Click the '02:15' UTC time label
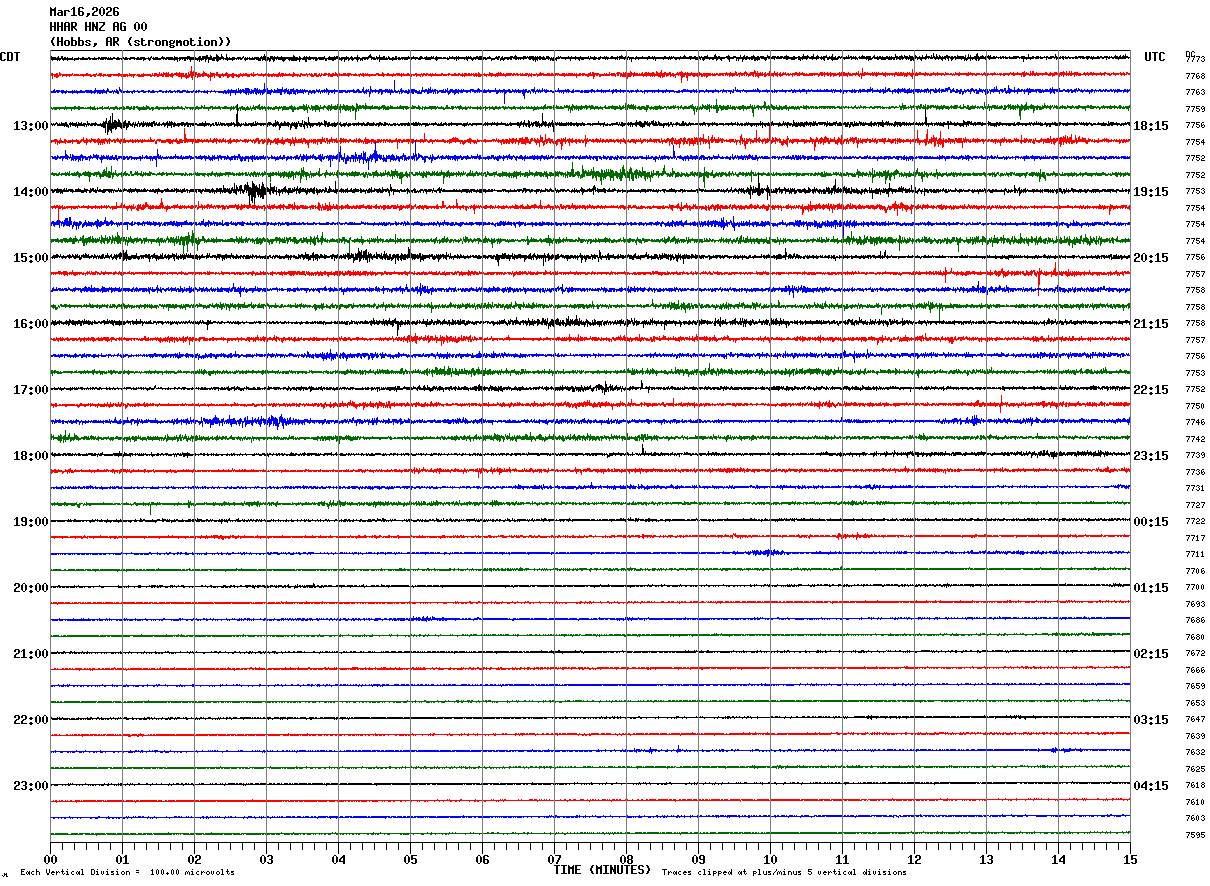This screenshot has height=886, width=1210. click(x=1151, y=654)
